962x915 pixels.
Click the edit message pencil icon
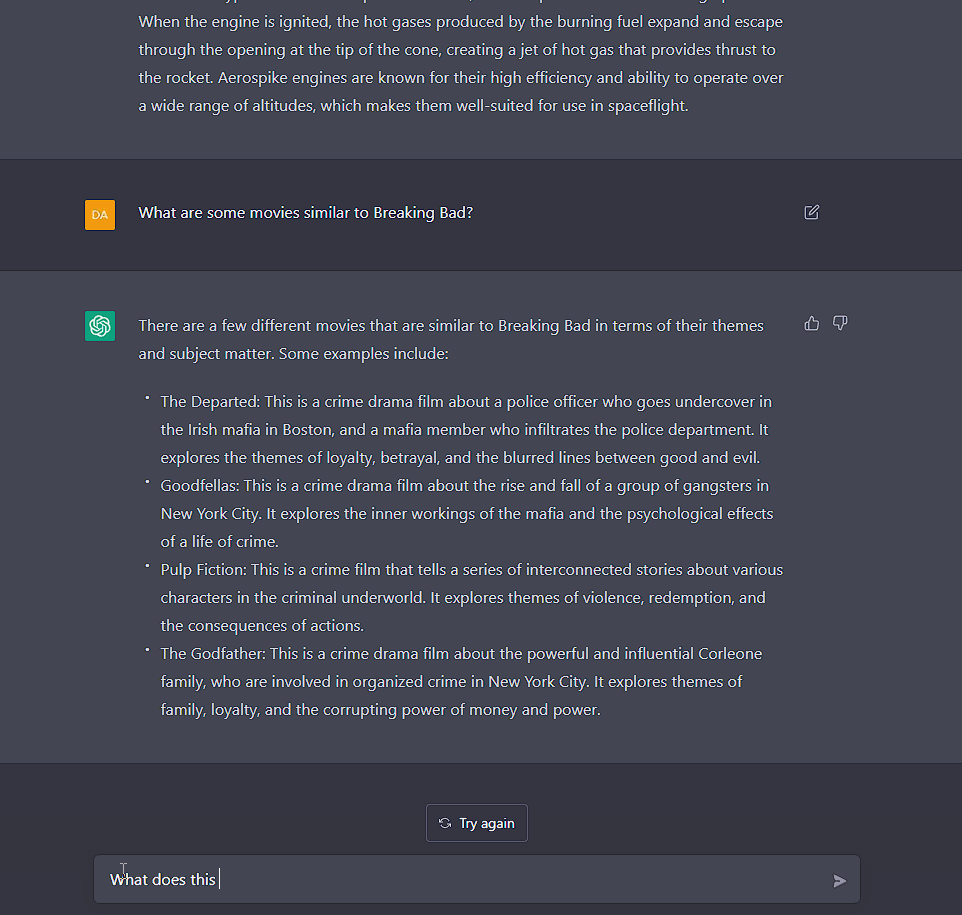(811, 212)
